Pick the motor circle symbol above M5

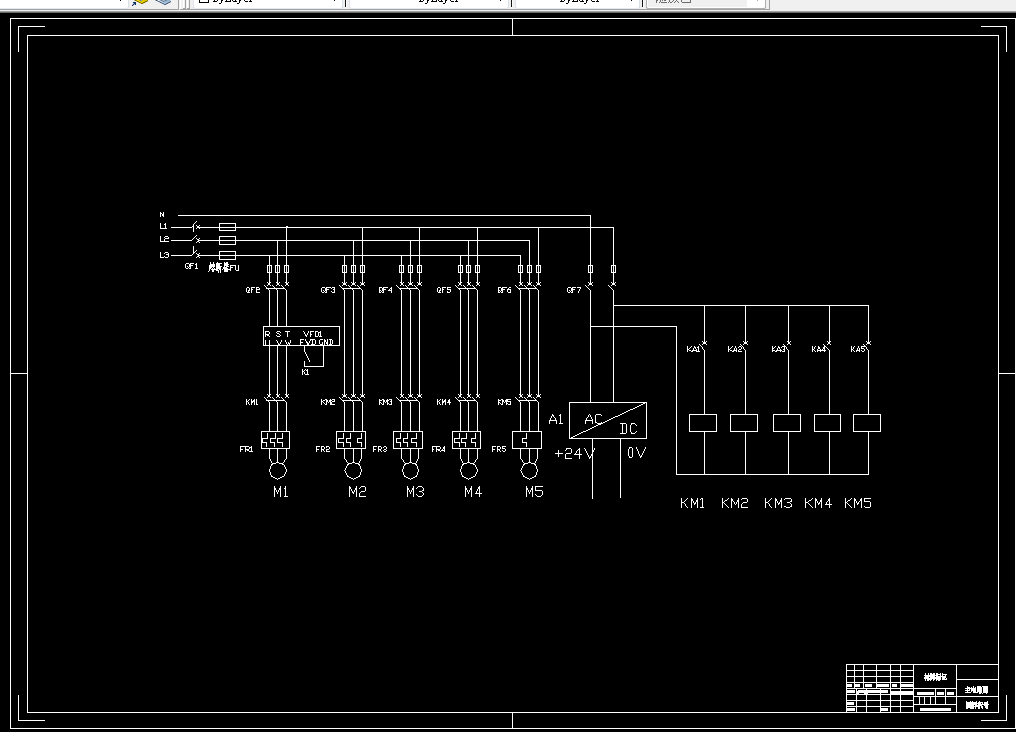point(529,471)
